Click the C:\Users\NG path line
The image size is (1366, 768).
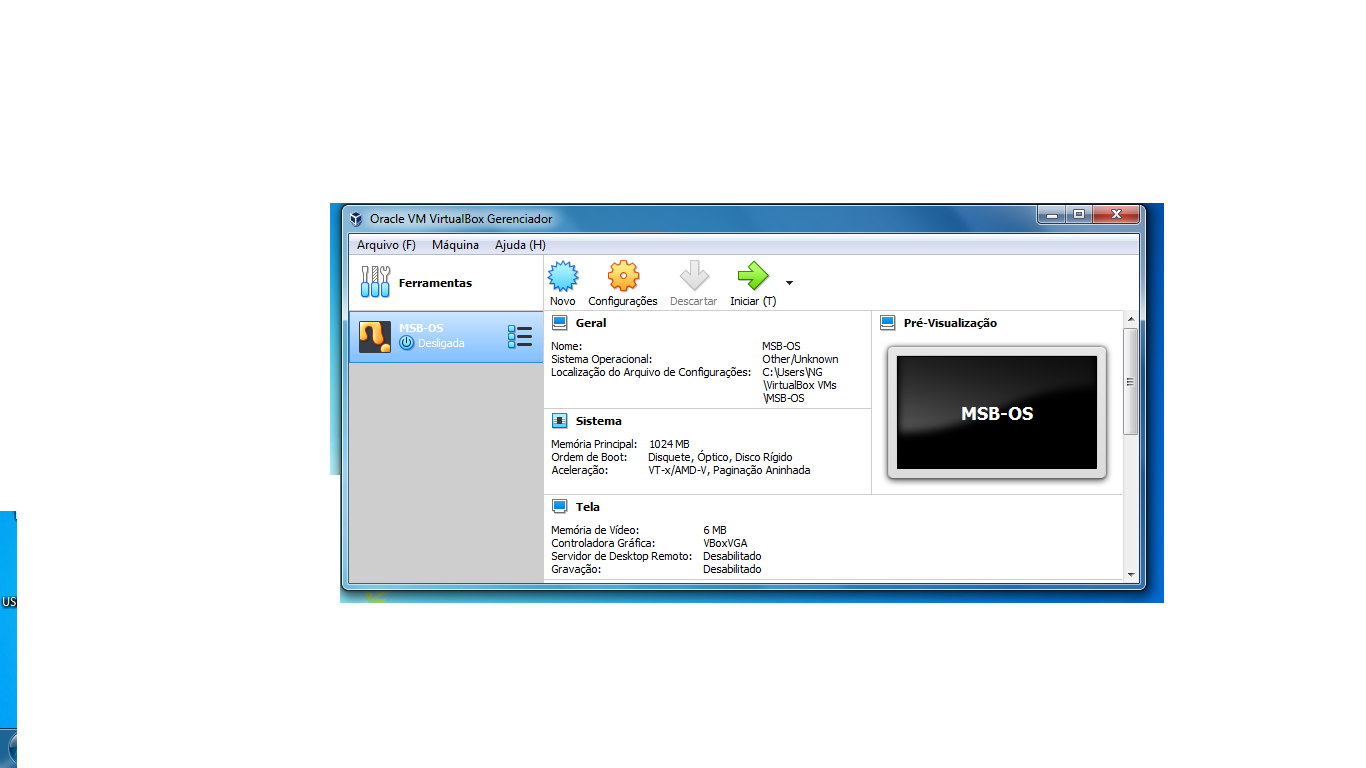(x=792, y=372)
